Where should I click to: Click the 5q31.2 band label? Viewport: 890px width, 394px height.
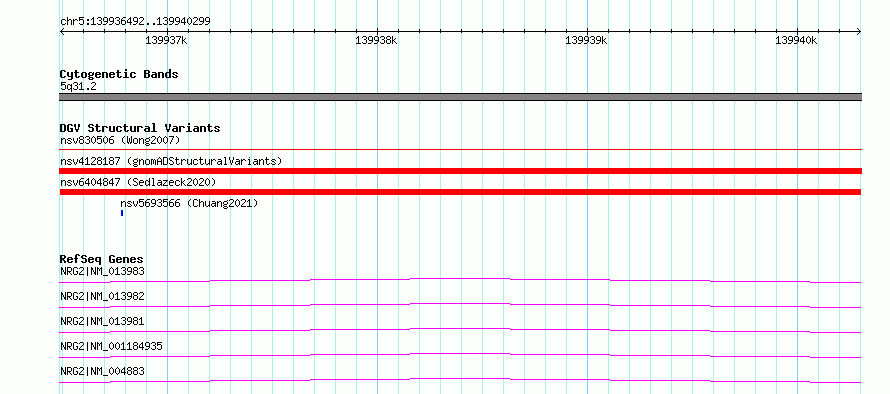(x=78, y=86)
